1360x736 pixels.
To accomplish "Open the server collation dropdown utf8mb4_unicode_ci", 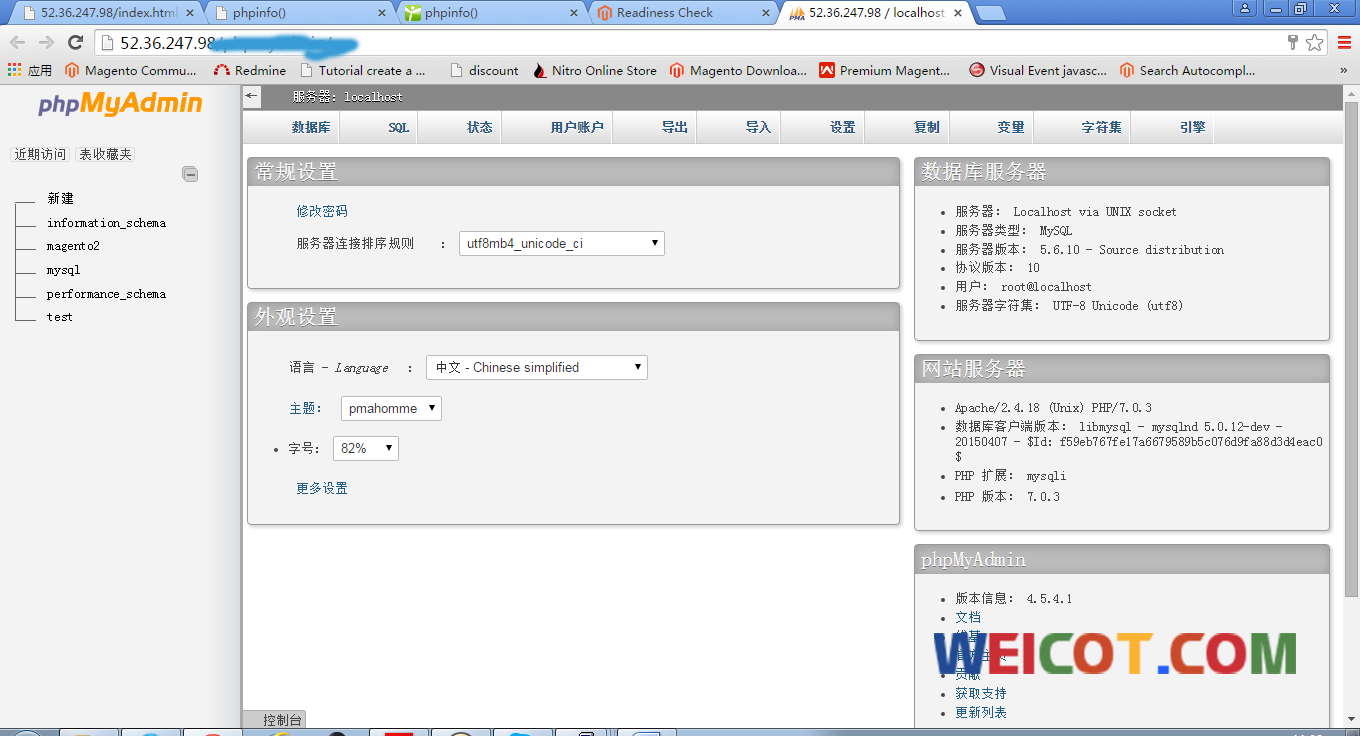I will [562, 243].
